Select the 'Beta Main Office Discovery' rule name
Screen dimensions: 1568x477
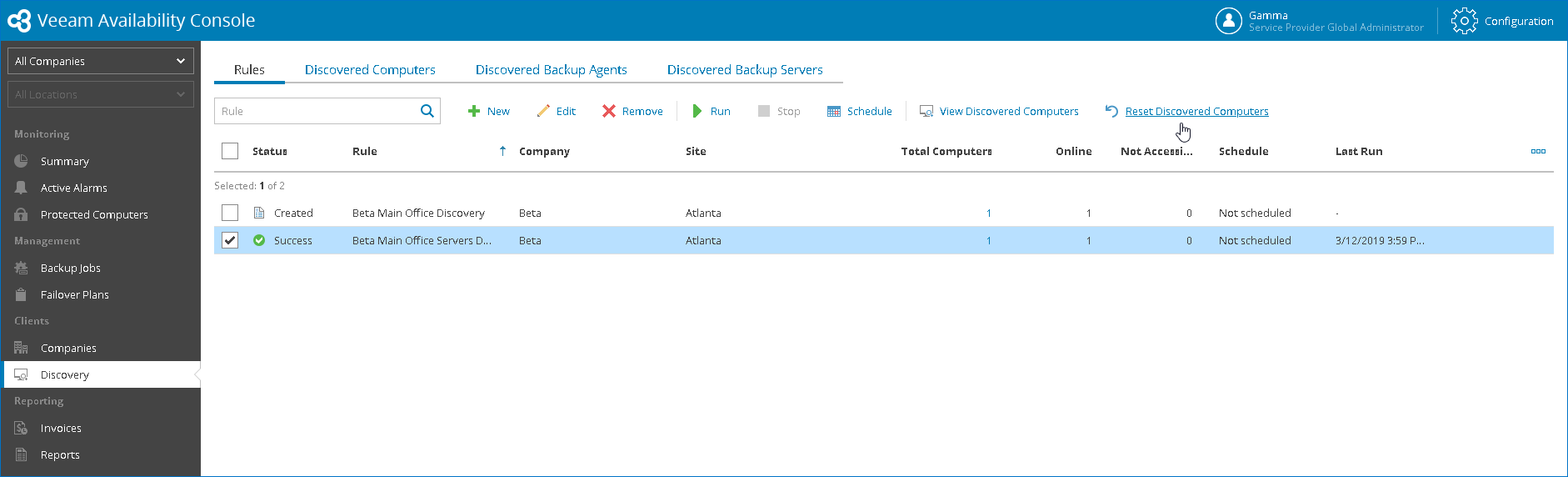[x=418, y=213]
